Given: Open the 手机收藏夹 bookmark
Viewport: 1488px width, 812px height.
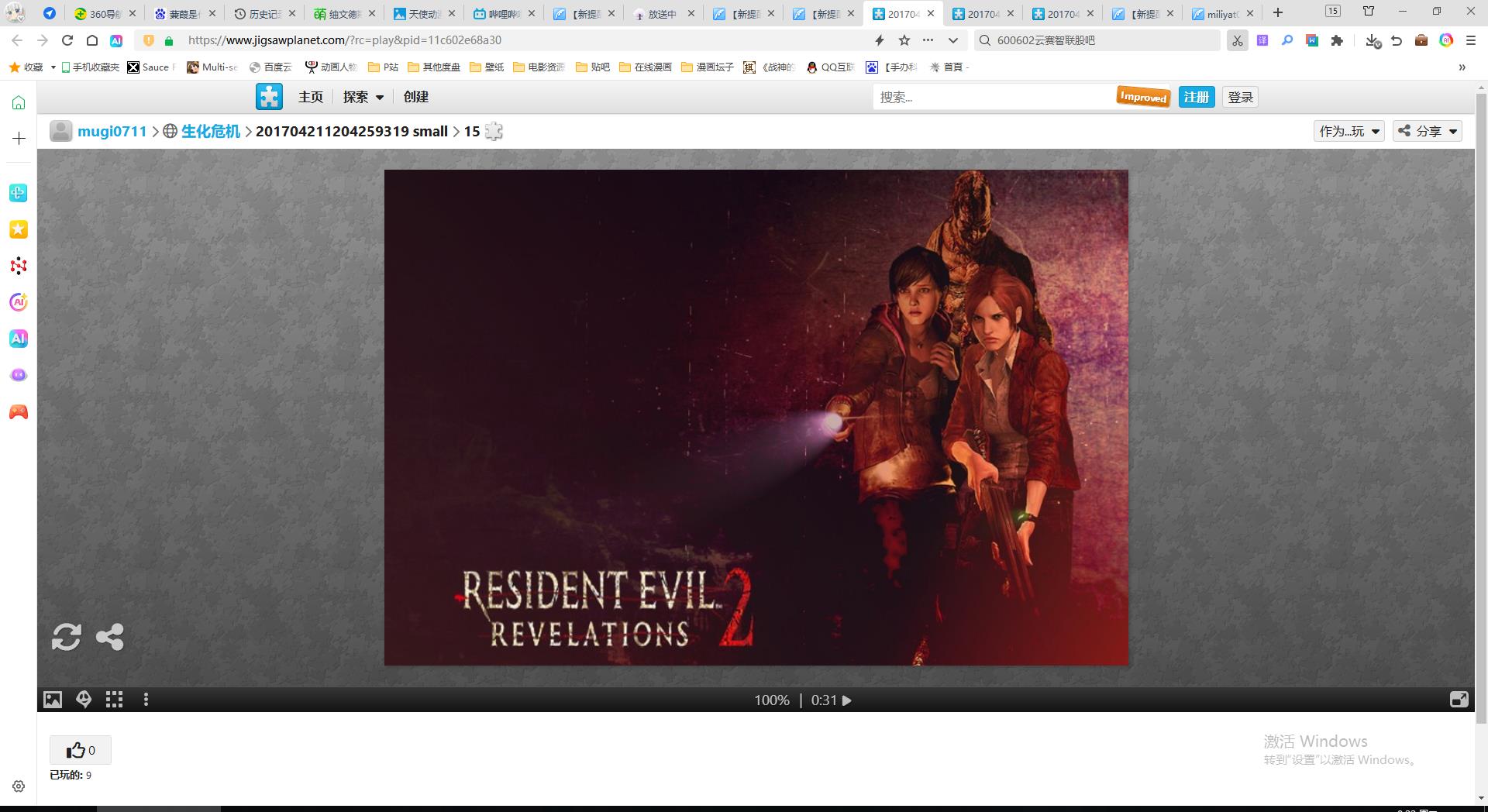Looking at the screenshot, I should pyautogui.click(x=90, y=67).
